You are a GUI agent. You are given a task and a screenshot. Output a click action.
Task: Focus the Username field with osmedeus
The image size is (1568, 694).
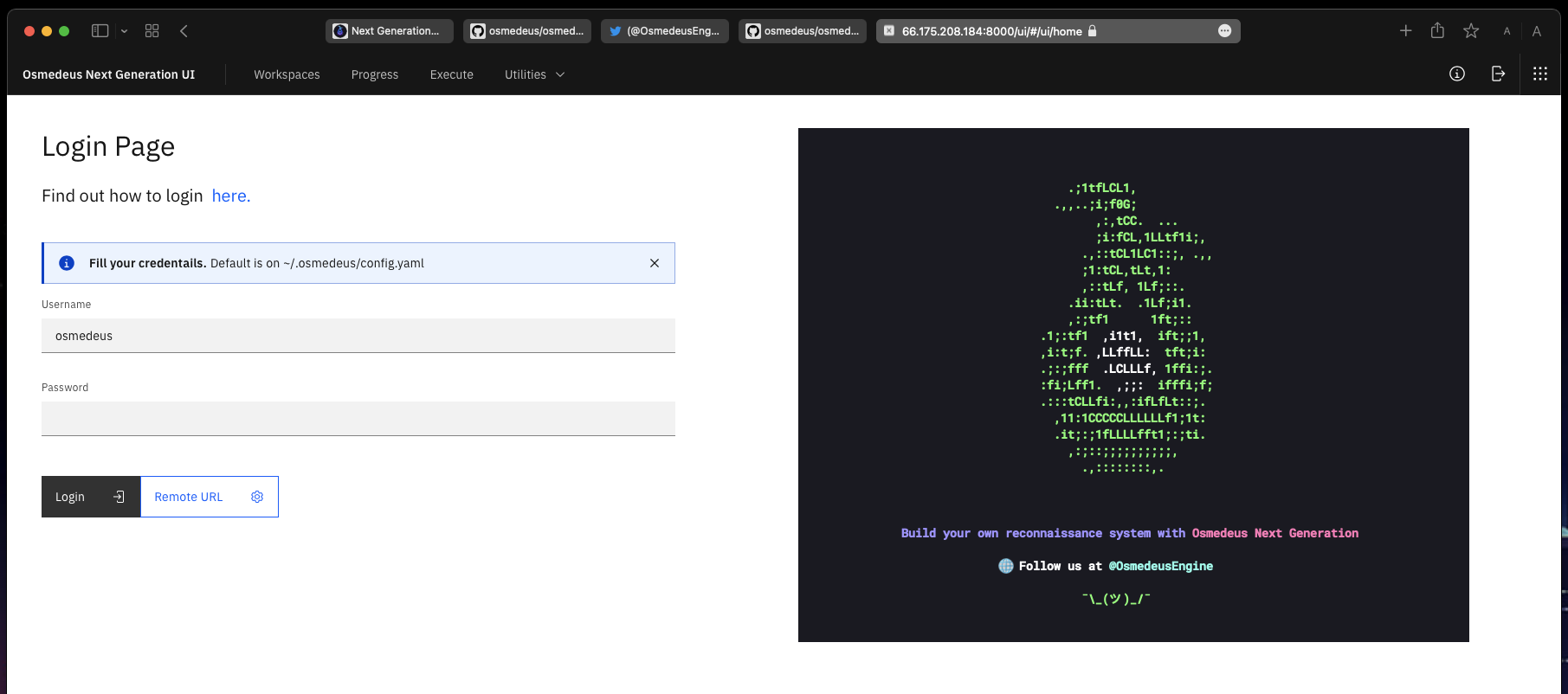(358, 336)
